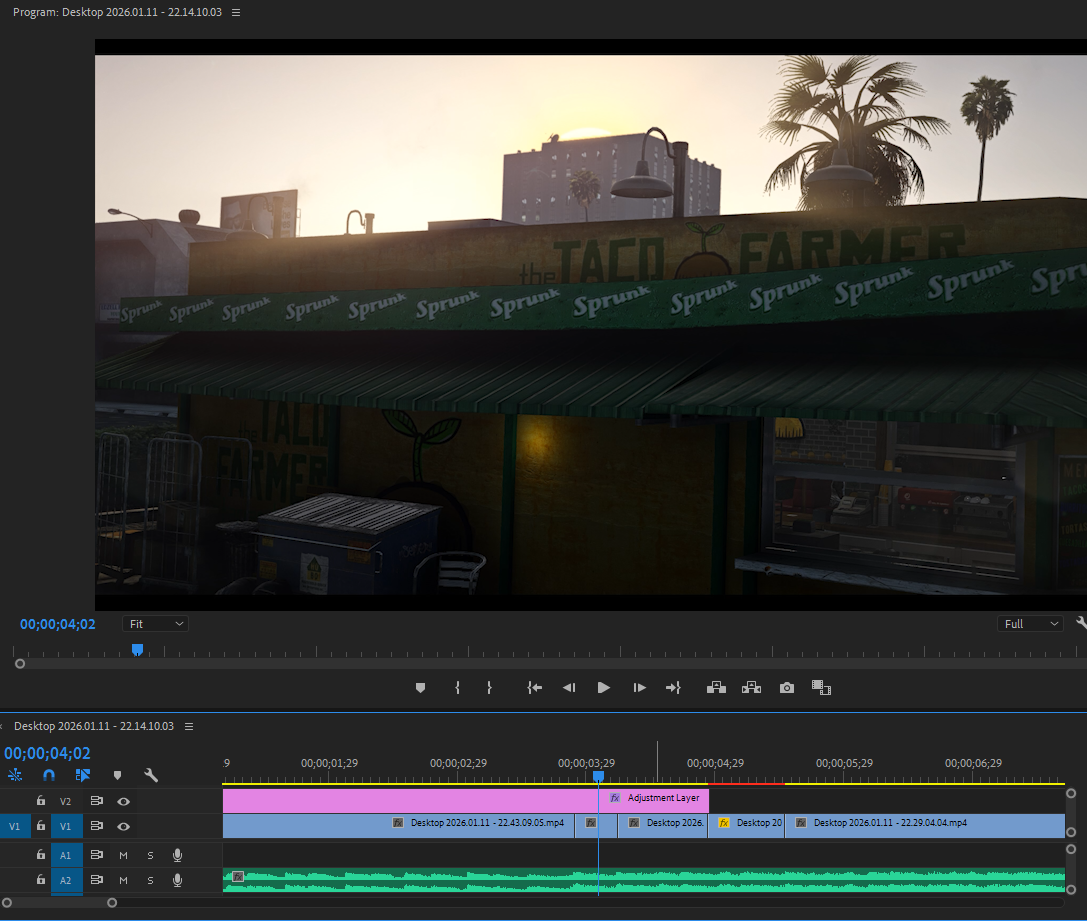Toggle V1 source patching button
Screen dimensions: 1087x921
pyautogui.click(x=15, y=826)
